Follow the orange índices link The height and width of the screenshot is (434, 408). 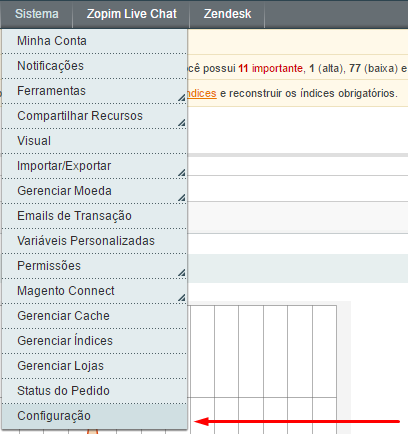(202, 93)
